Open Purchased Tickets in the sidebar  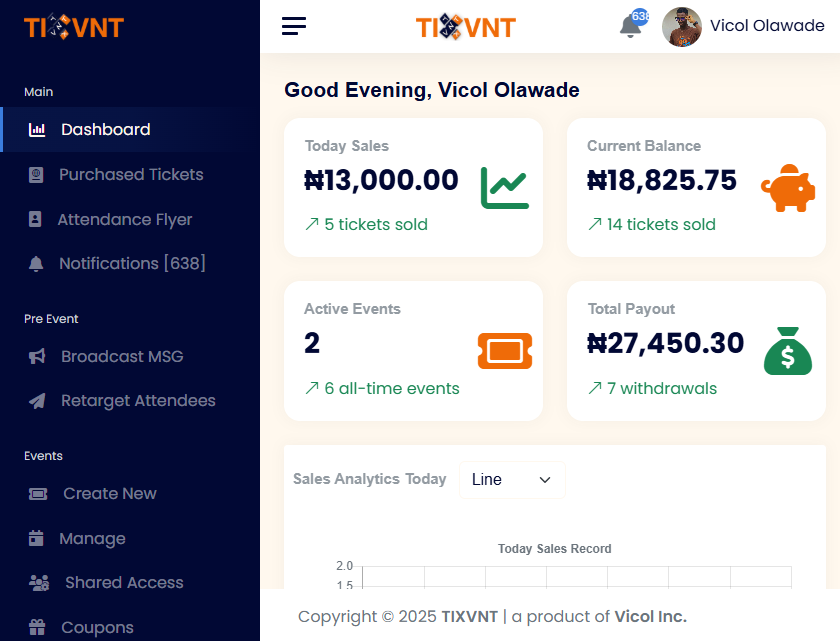[130, 175]
